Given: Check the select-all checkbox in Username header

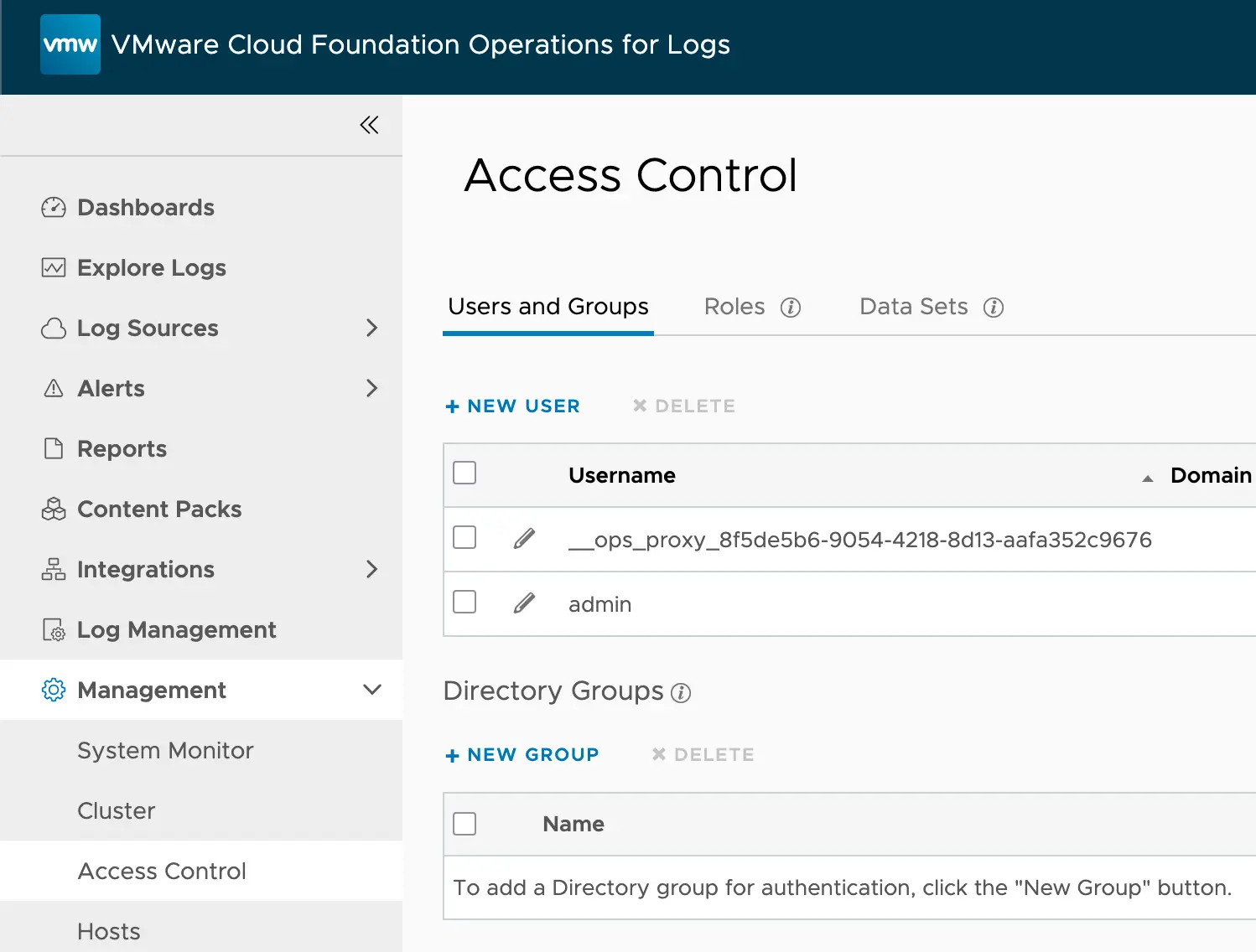Looking at the screenshot, I should tap(465, 473).
